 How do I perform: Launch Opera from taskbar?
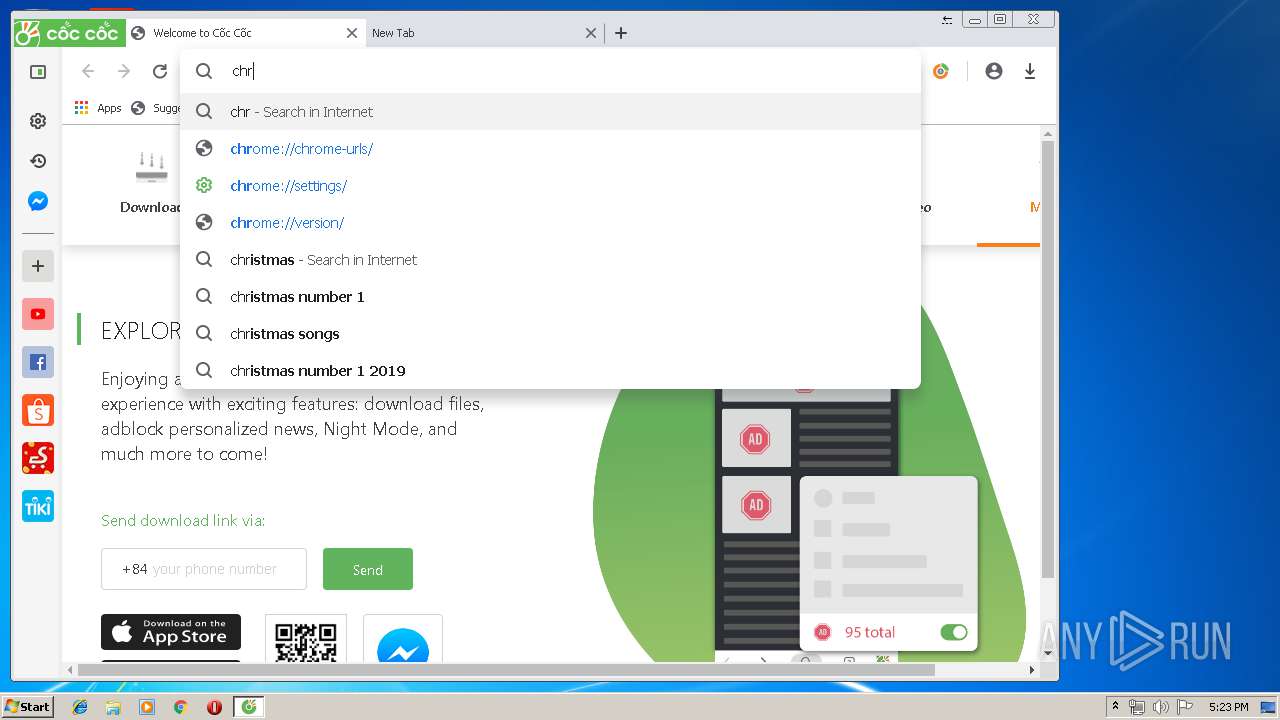click(214, 707)
